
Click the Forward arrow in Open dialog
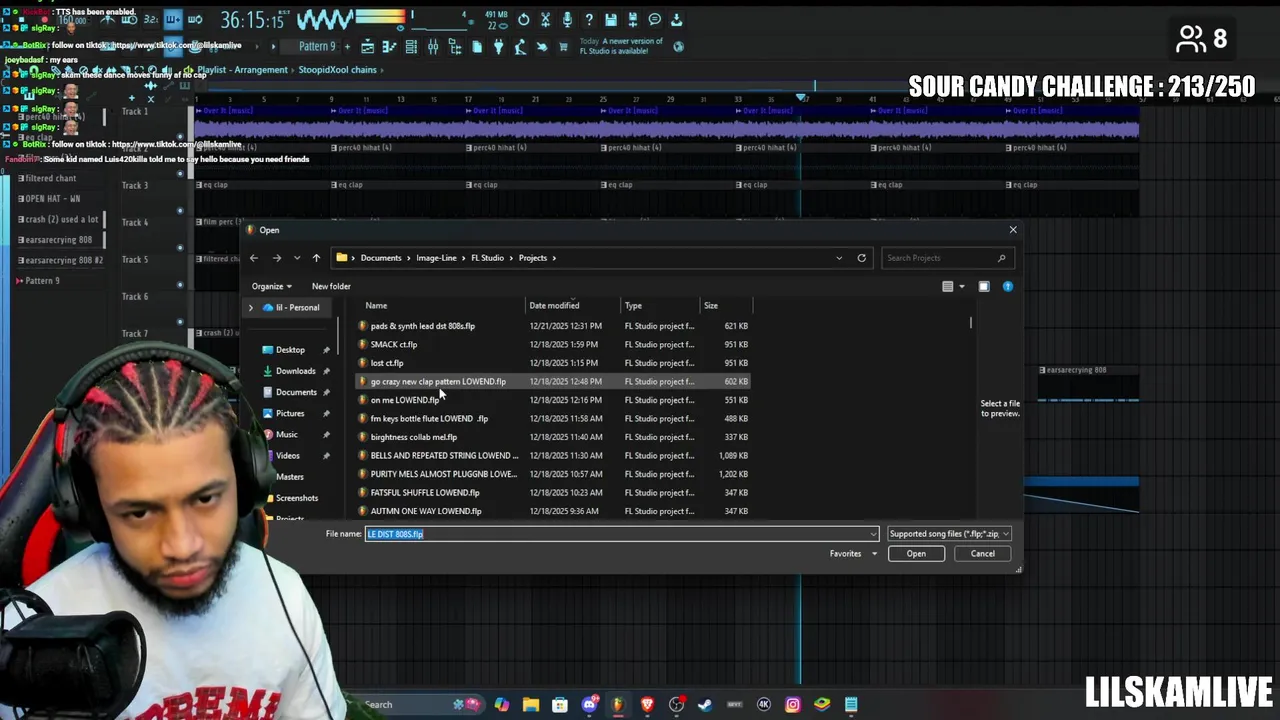coord(277,258)
